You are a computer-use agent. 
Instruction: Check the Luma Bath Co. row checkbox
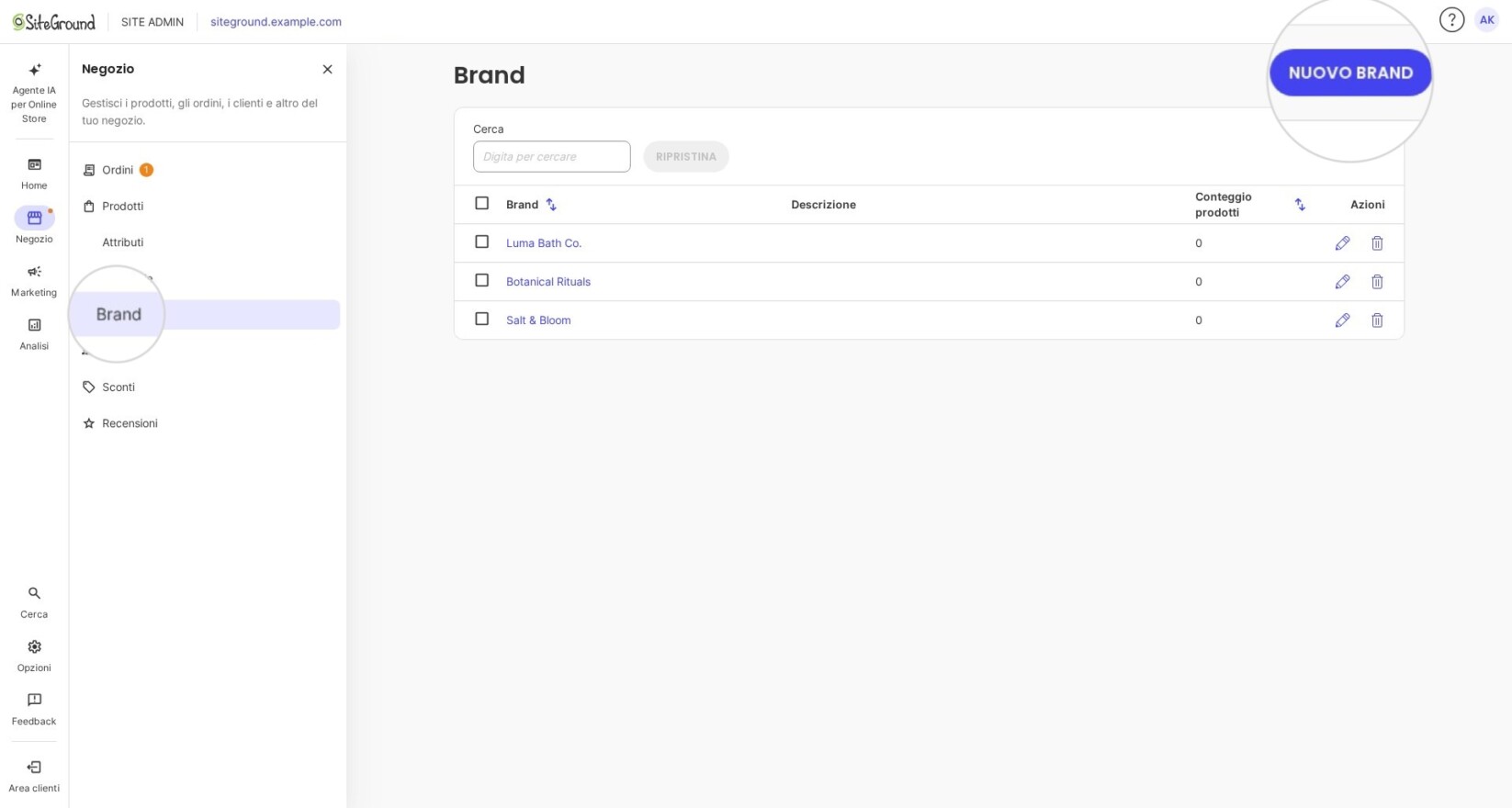point(481,241)
